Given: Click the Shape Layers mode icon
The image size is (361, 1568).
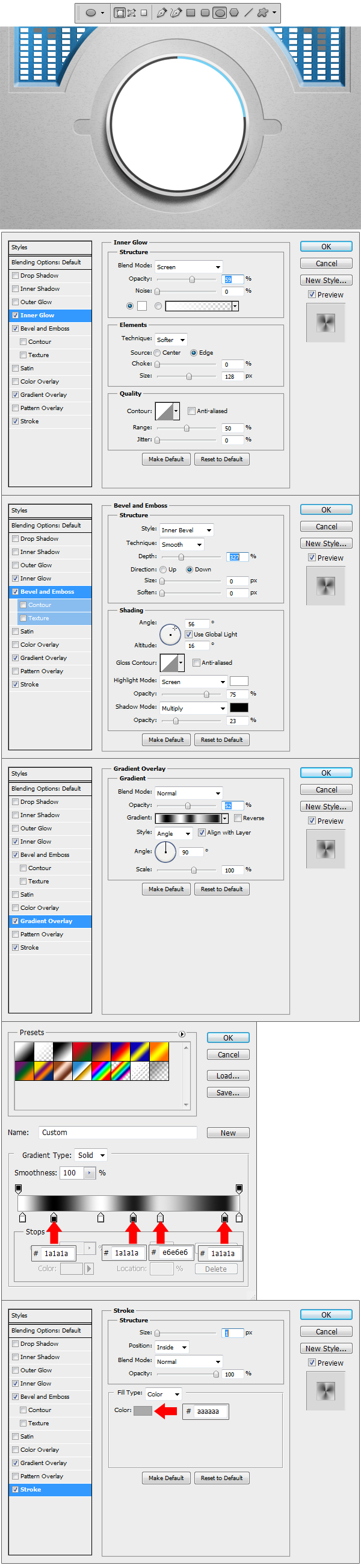Looking at the screenshot, I should (120, 13).
